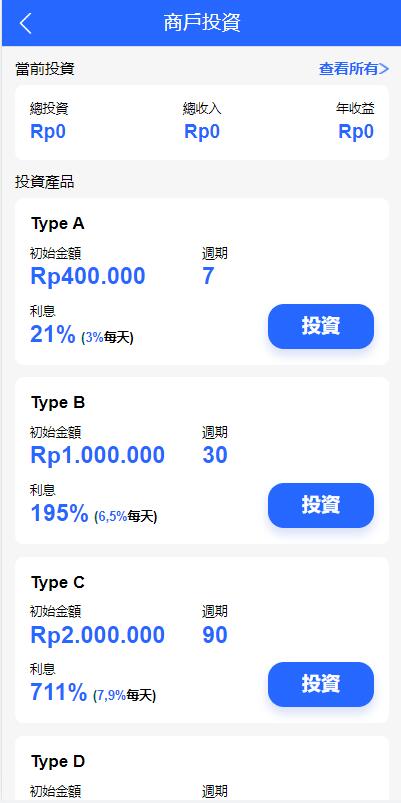Click the 商戶投資 page title

click(x=202, y=23)
